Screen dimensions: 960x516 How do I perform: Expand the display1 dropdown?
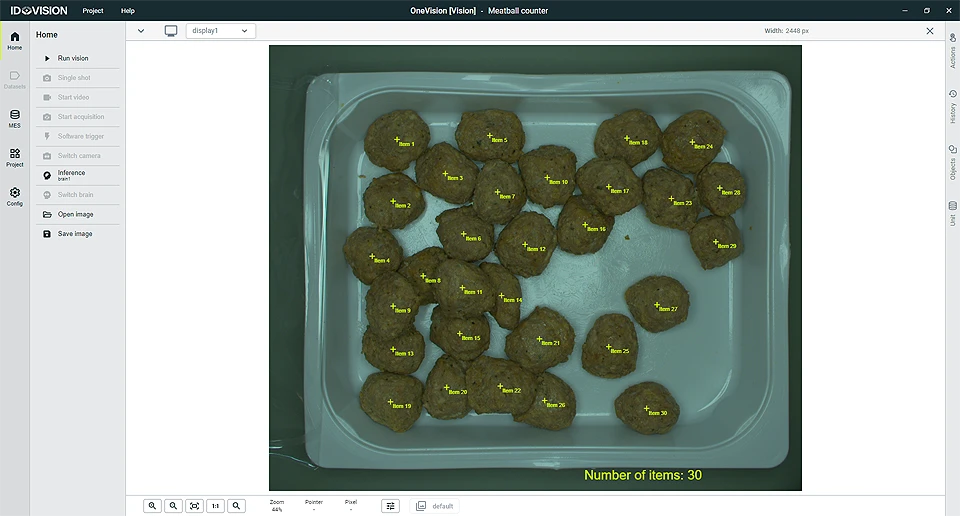220,31
